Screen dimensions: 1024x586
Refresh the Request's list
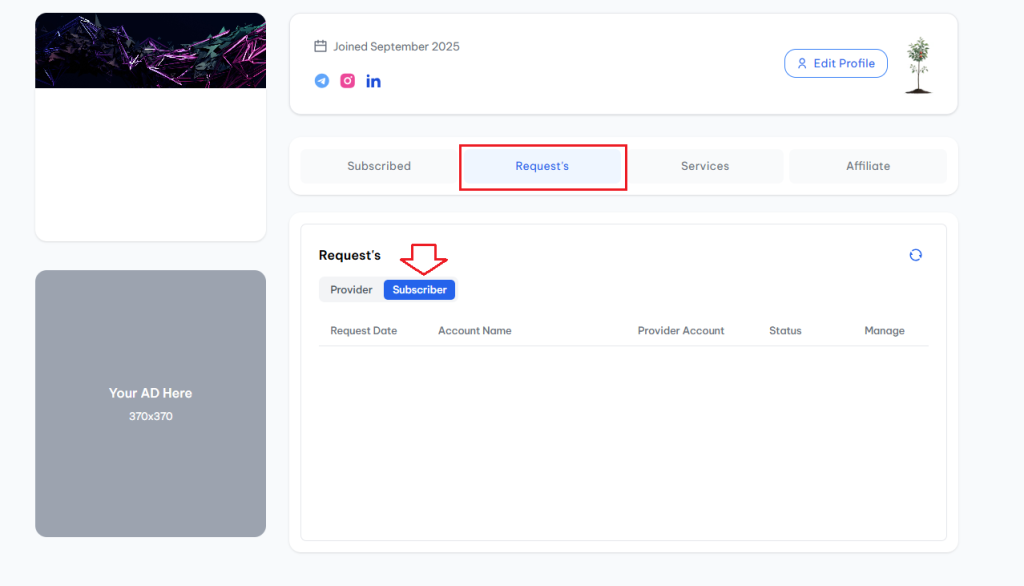pos(915,255)
